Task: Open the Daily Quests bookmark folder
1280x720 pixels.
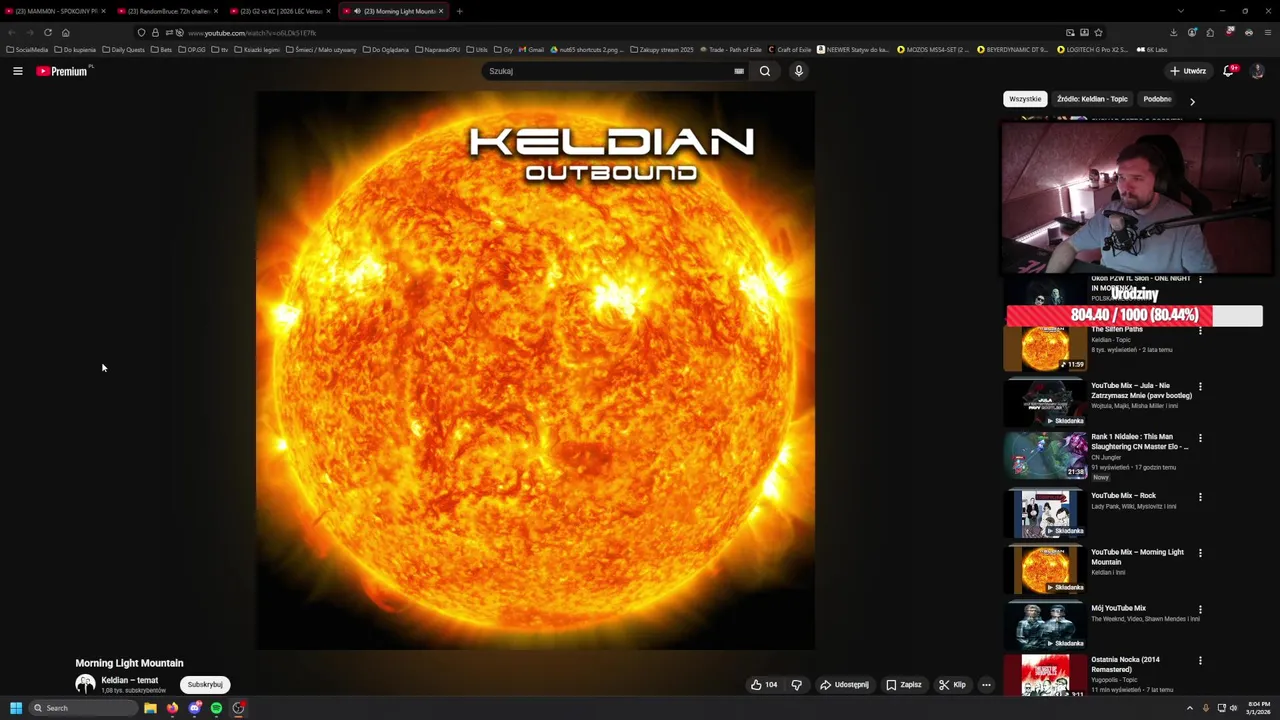Action: point(124,49)
